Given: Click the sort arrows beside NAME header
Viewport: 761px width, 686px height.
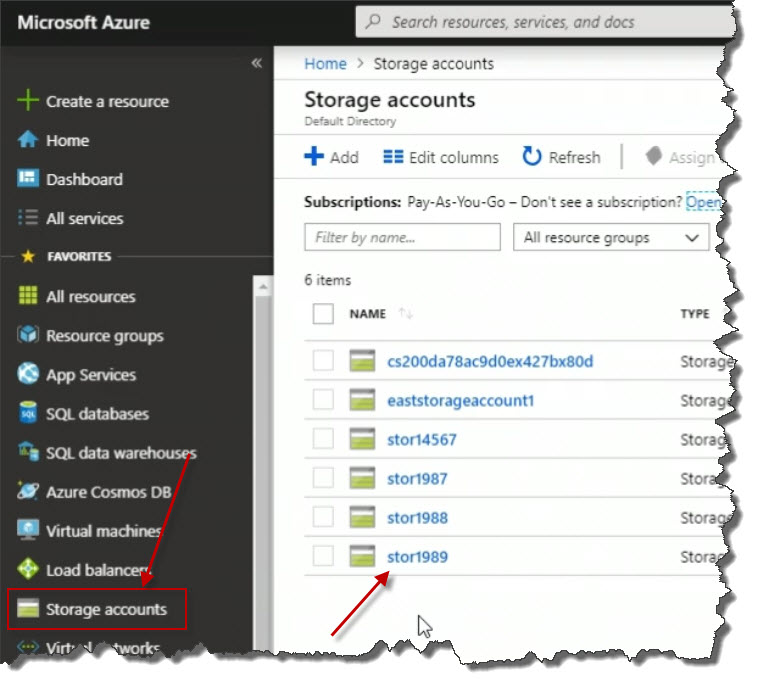Looking at the screenshot, I should pos(406,314).
